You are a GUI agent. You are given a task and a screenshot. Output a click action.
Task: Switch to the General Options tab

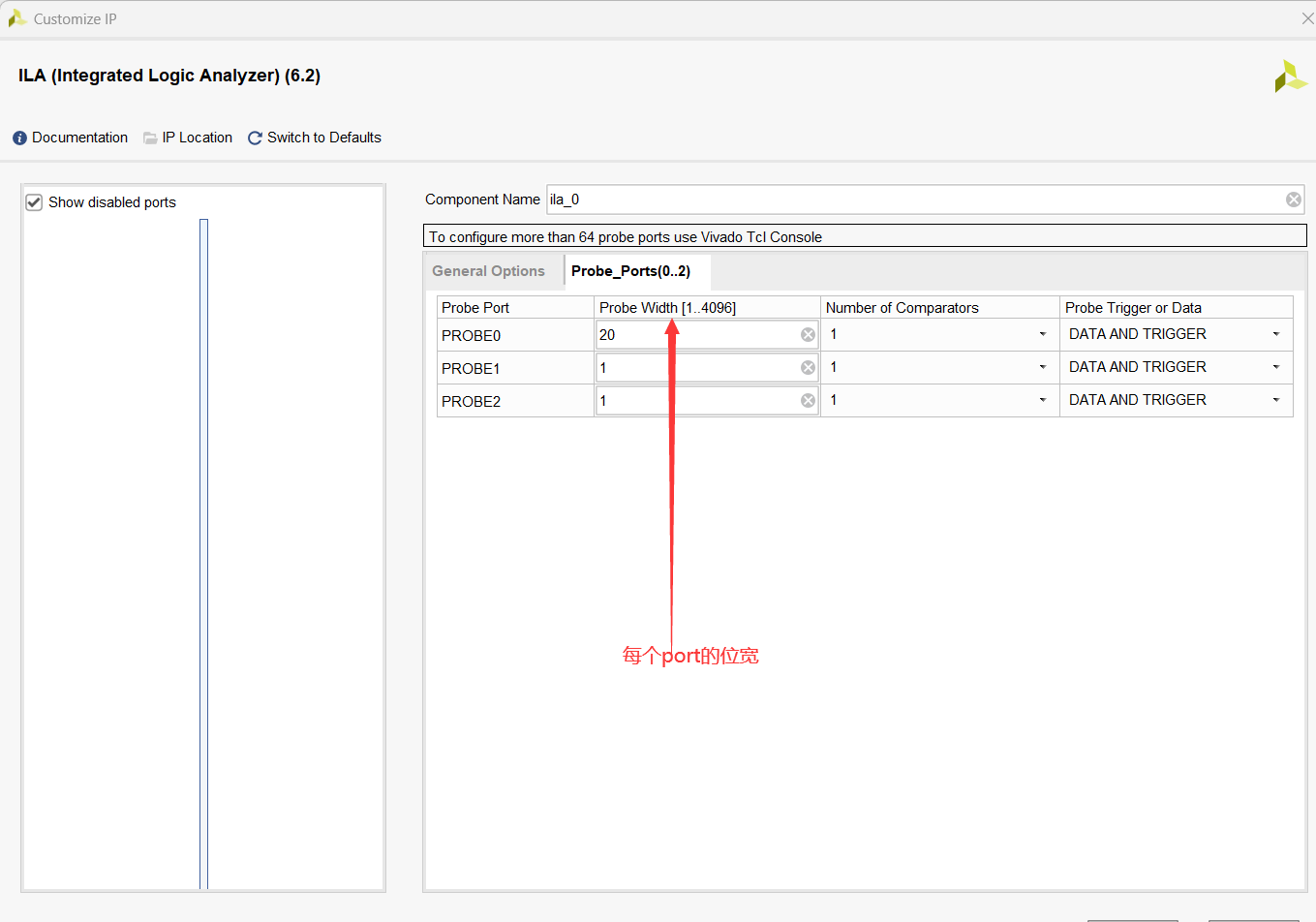489,271
